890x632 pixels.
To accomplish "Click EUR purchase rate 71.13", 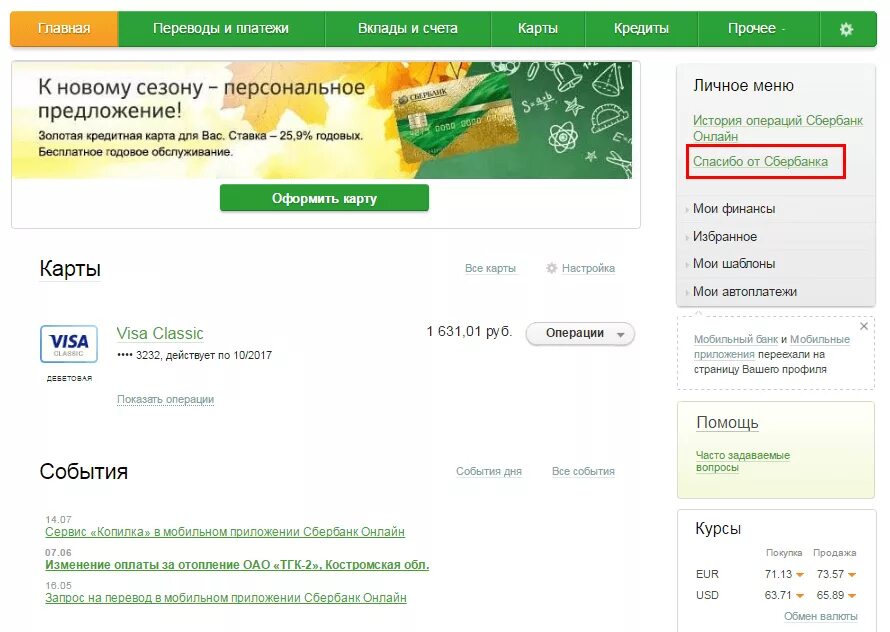I will (x=778, y=574).
